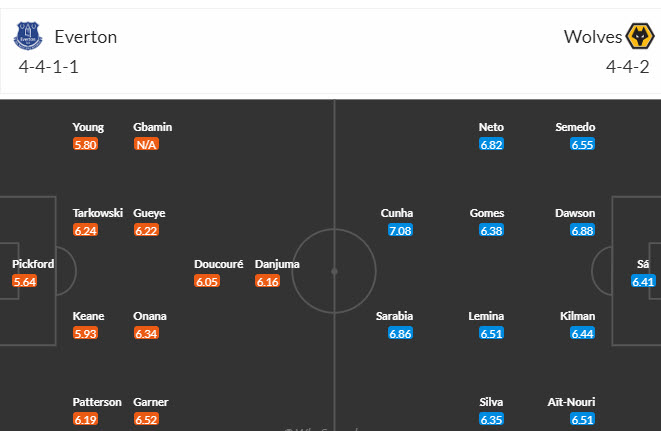Select Sarabia on the pitch
Image resolution: width=661 pixels, height=431 pixels.
coord(395,316)
